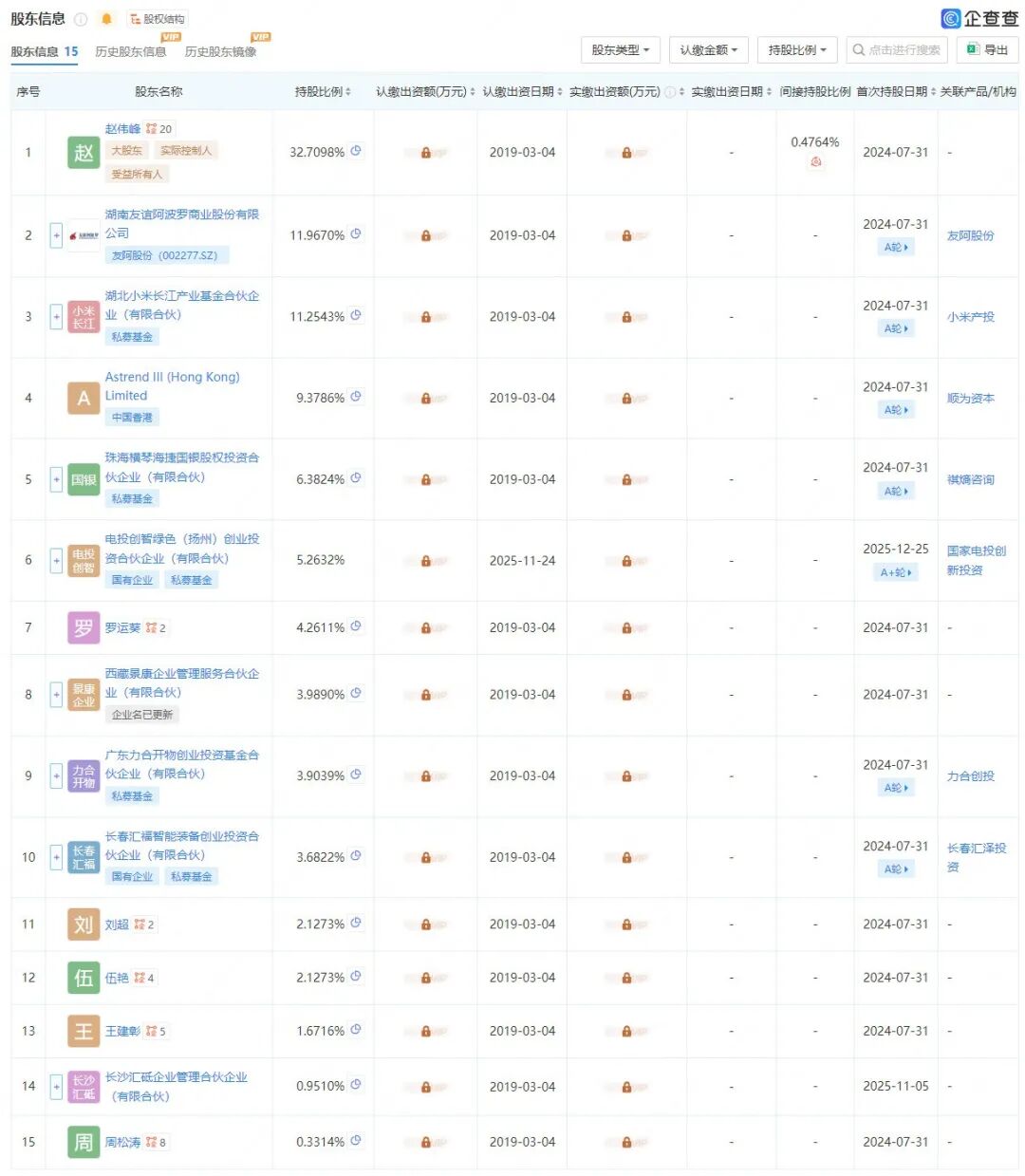Open the 认缴金额 filter dropdown
The height and width of the screenshot is (1176, 1025).
pos(708,50)
